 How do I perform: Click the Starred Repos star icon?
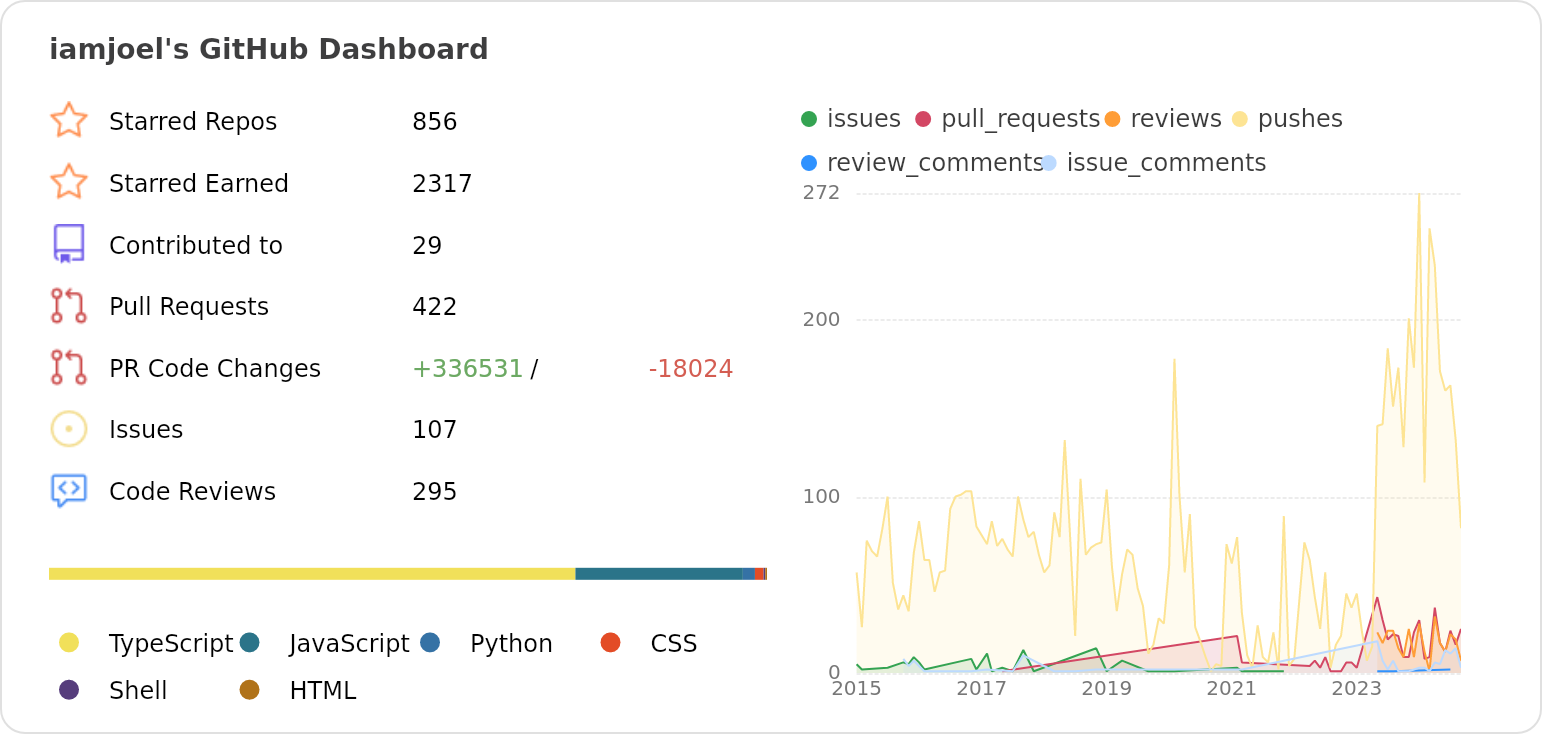(69, 121)
